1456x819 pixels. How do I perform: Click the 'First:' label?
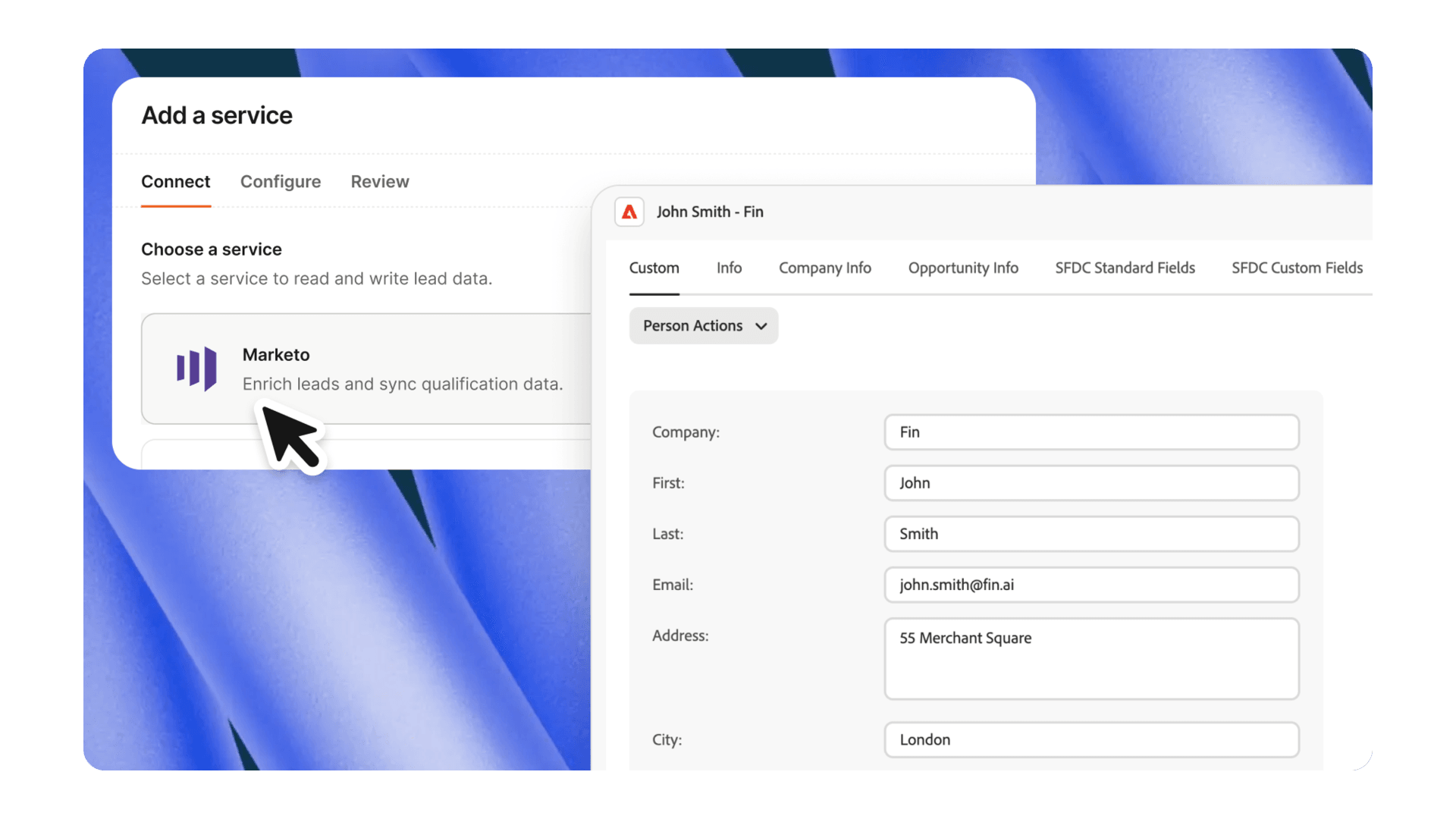tap(668, 483)
